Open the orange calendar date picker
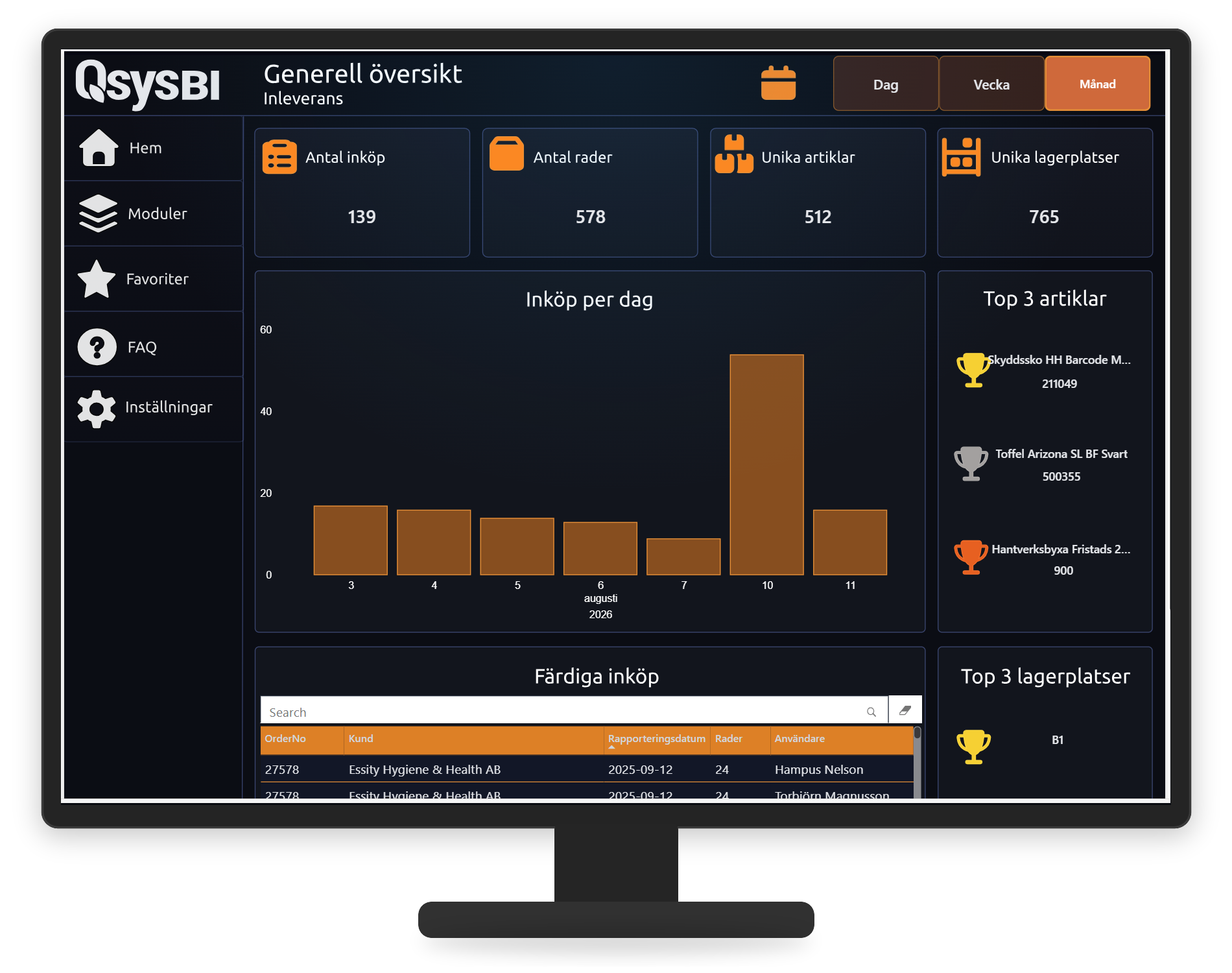 click(x=778, y=83)
